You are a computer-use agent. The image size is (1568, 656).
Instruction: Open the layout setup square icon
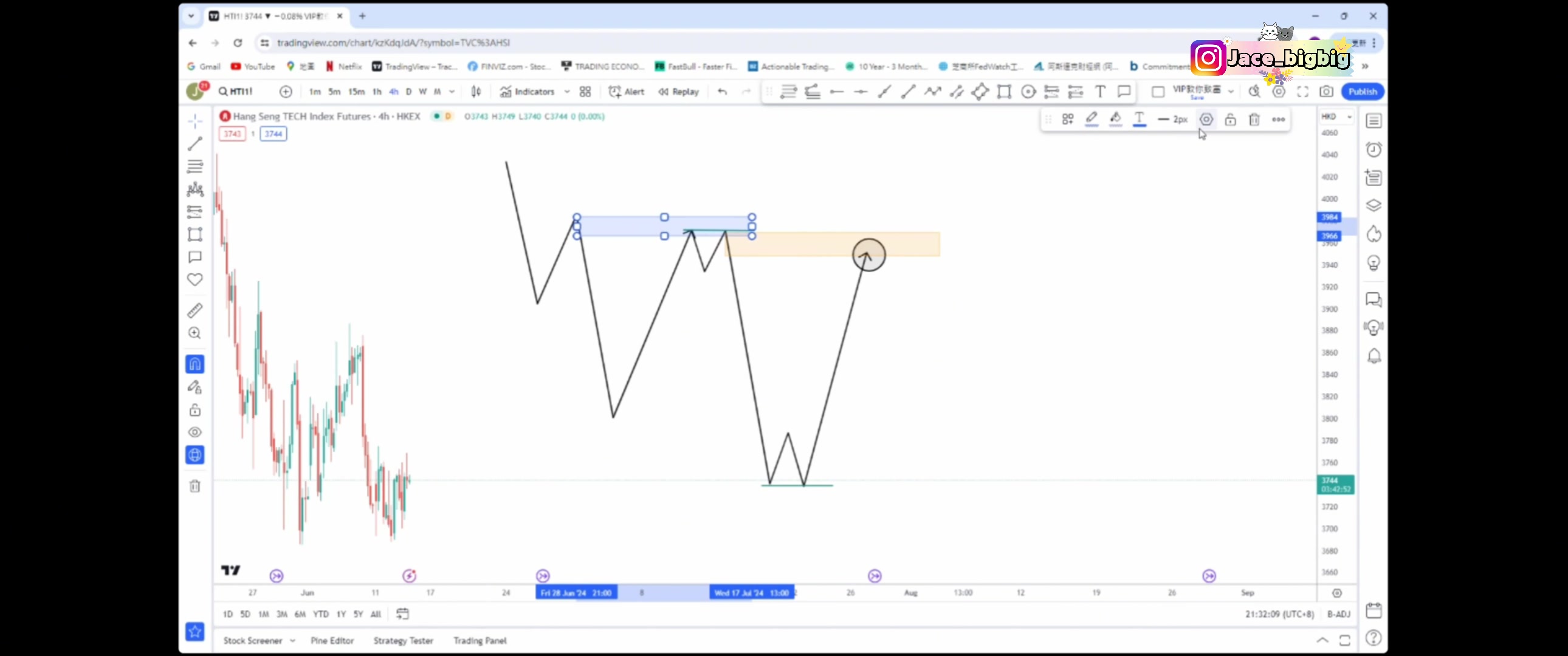pos(1158,91)
